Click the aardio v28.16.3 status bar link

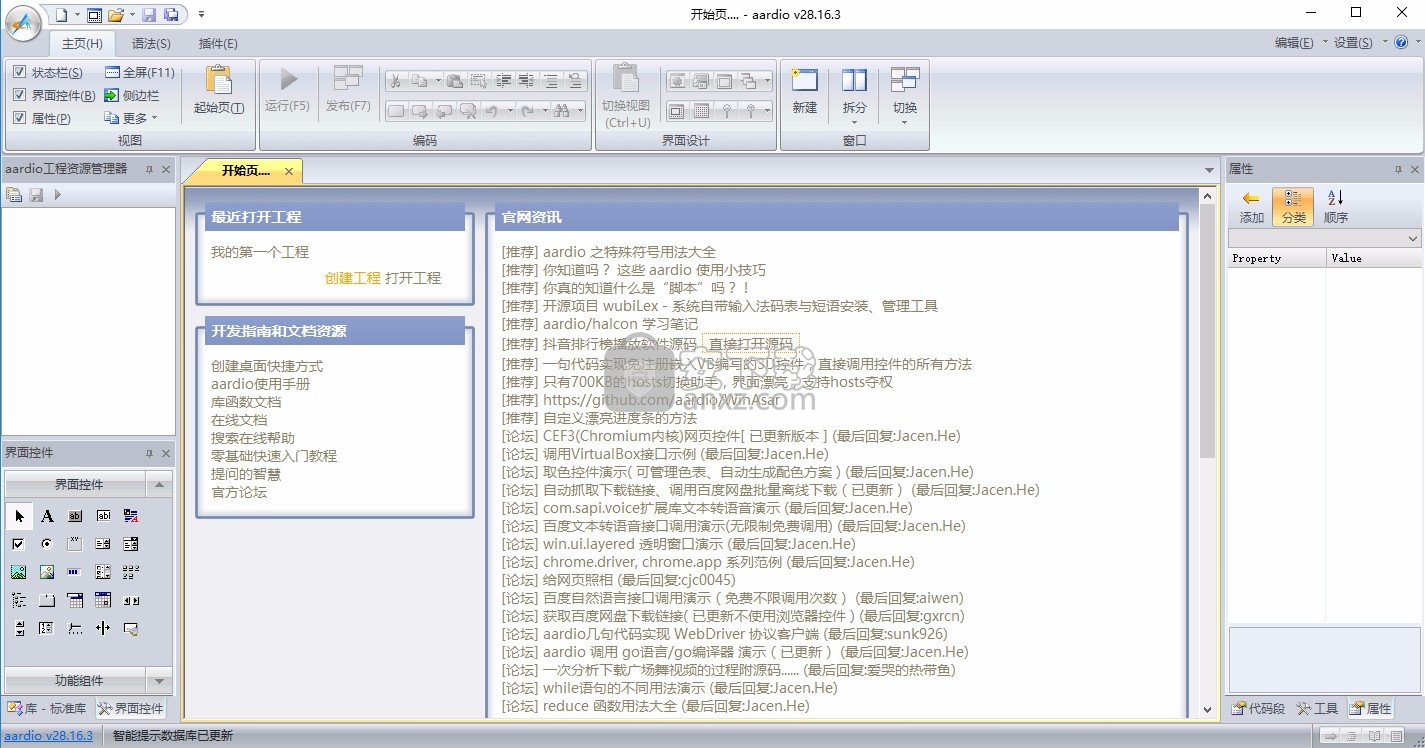49,735
